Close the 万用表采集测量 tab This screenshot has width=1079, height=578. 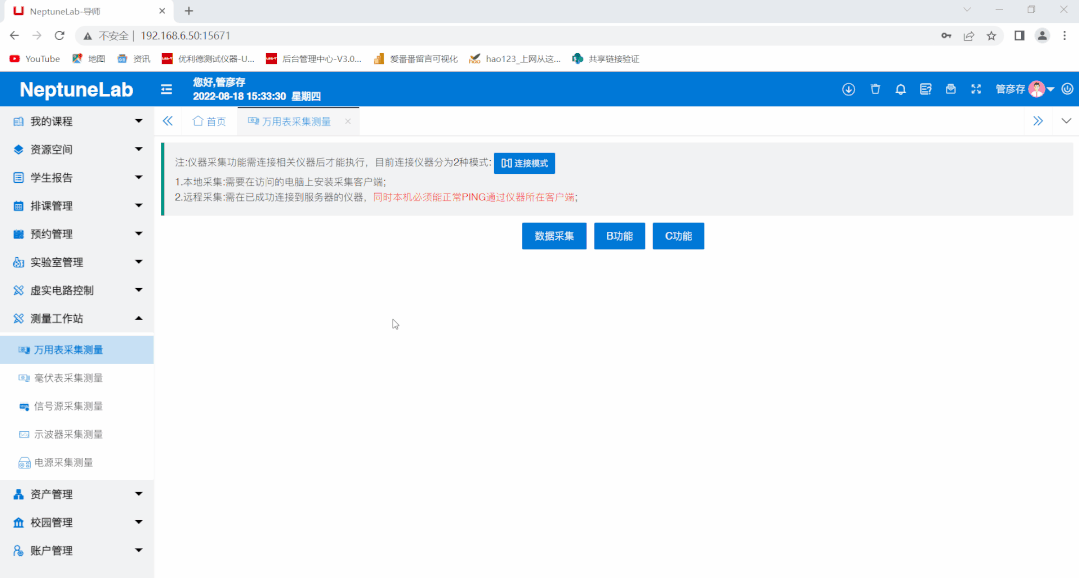348,121
